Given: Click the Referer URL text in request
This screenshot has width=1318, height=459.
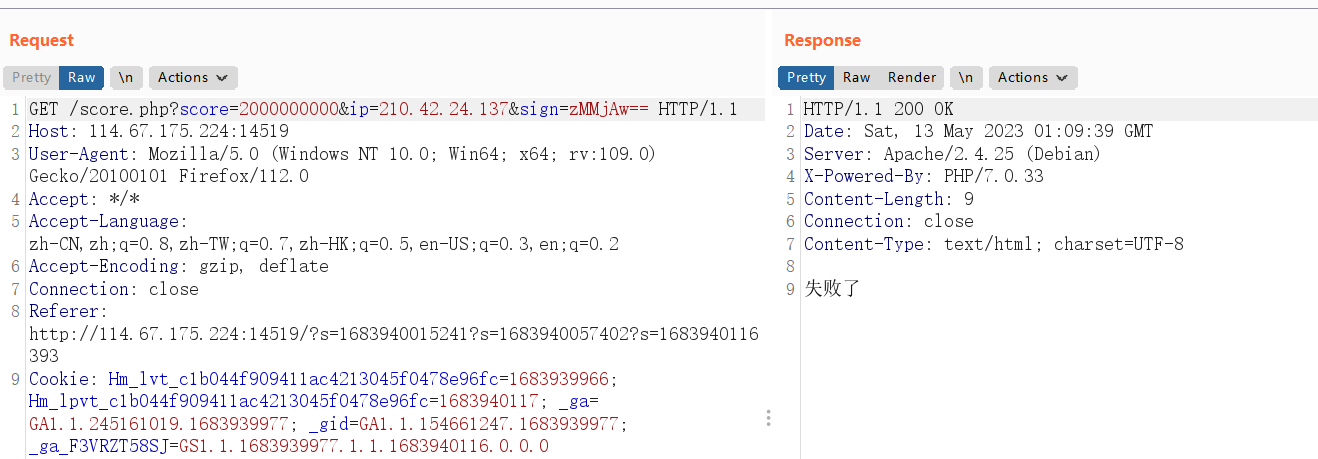Looking at the screenshot, I should (x=394, y=344).
